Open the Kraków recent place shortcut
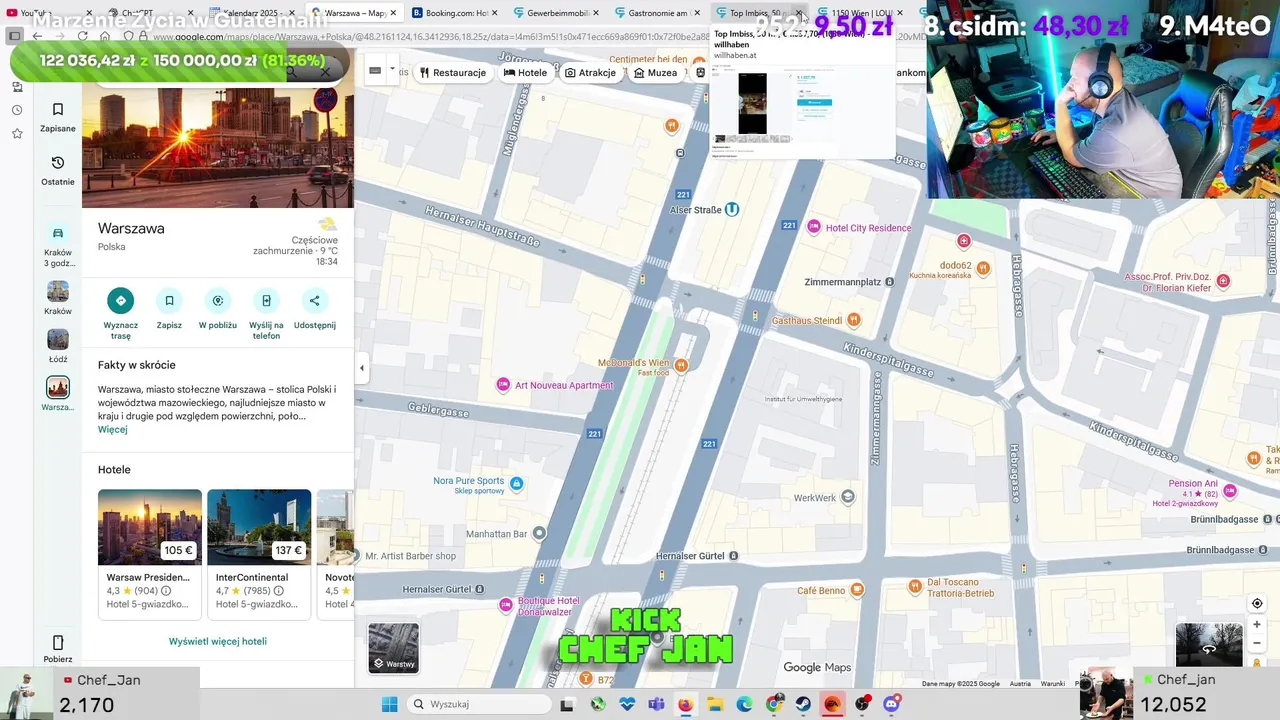This screenshot has height=720, width=1280. (58, 298)
